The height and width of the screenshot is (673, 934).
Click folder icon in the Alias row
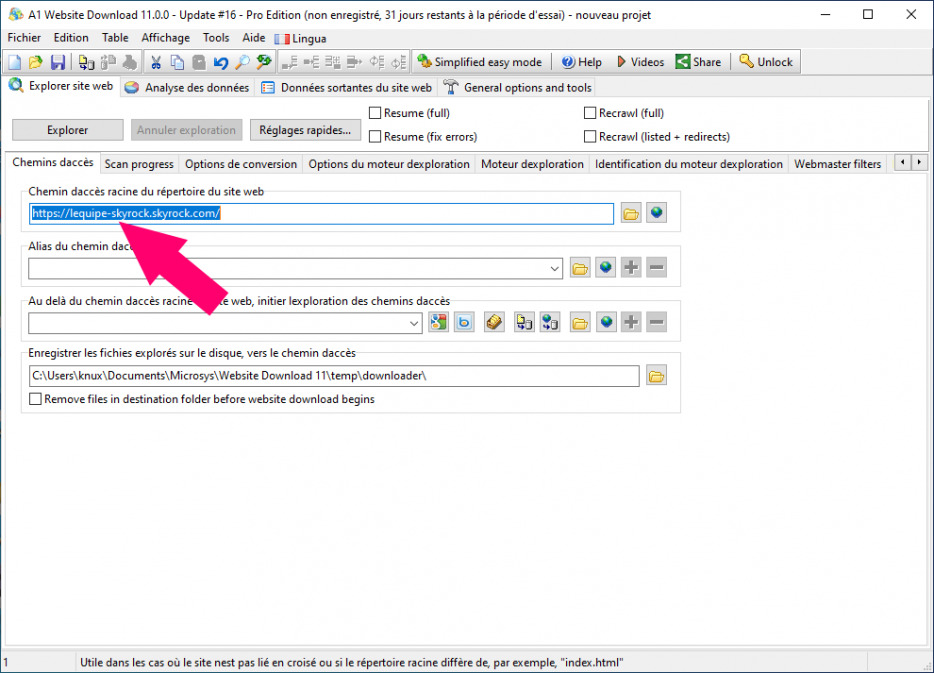point(580,268)
